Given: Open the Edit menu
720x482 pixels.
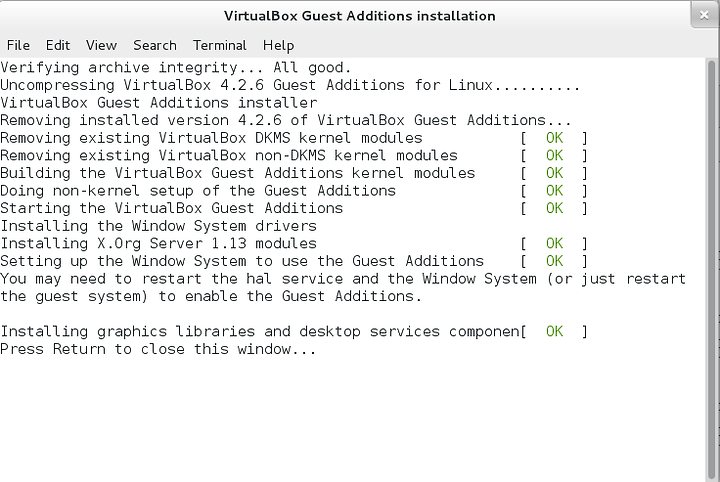Looking at the screenshot, I should click(58, 45).
